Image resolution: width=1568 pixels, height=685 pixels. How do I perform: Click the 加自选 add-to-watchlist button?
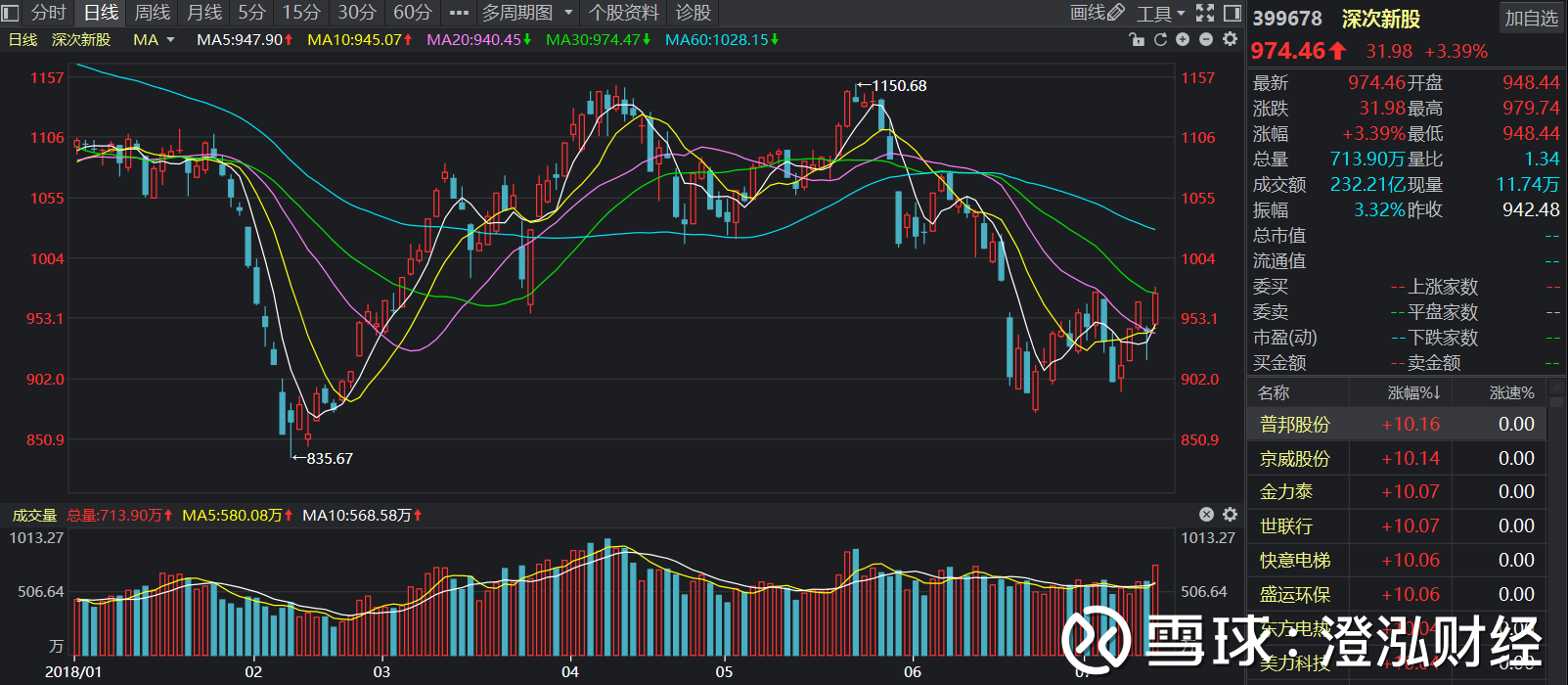(1531, 18)
